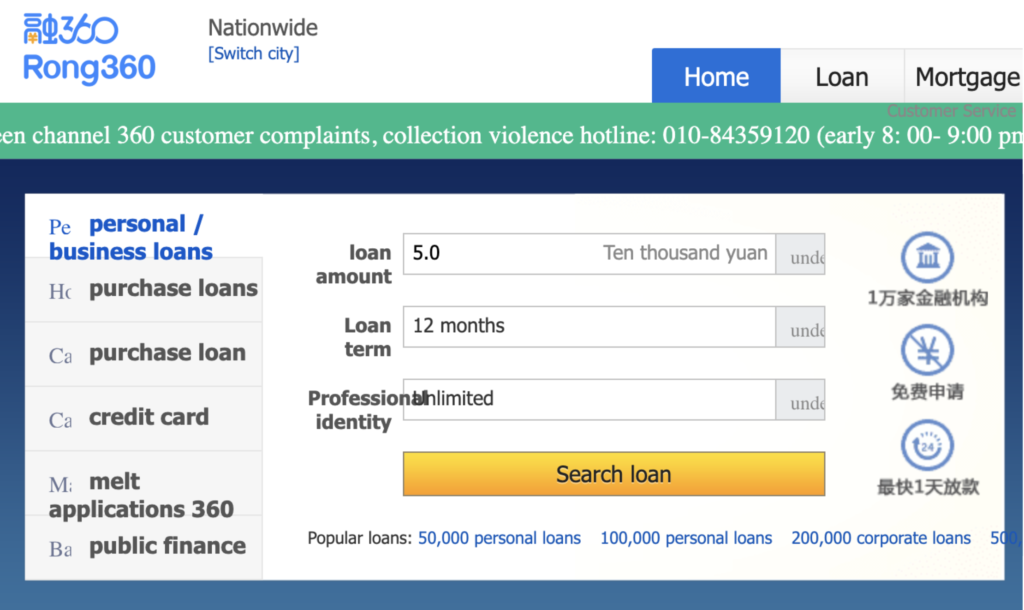
Task: Open the Loan tab
Action: (x=841, y=77)
